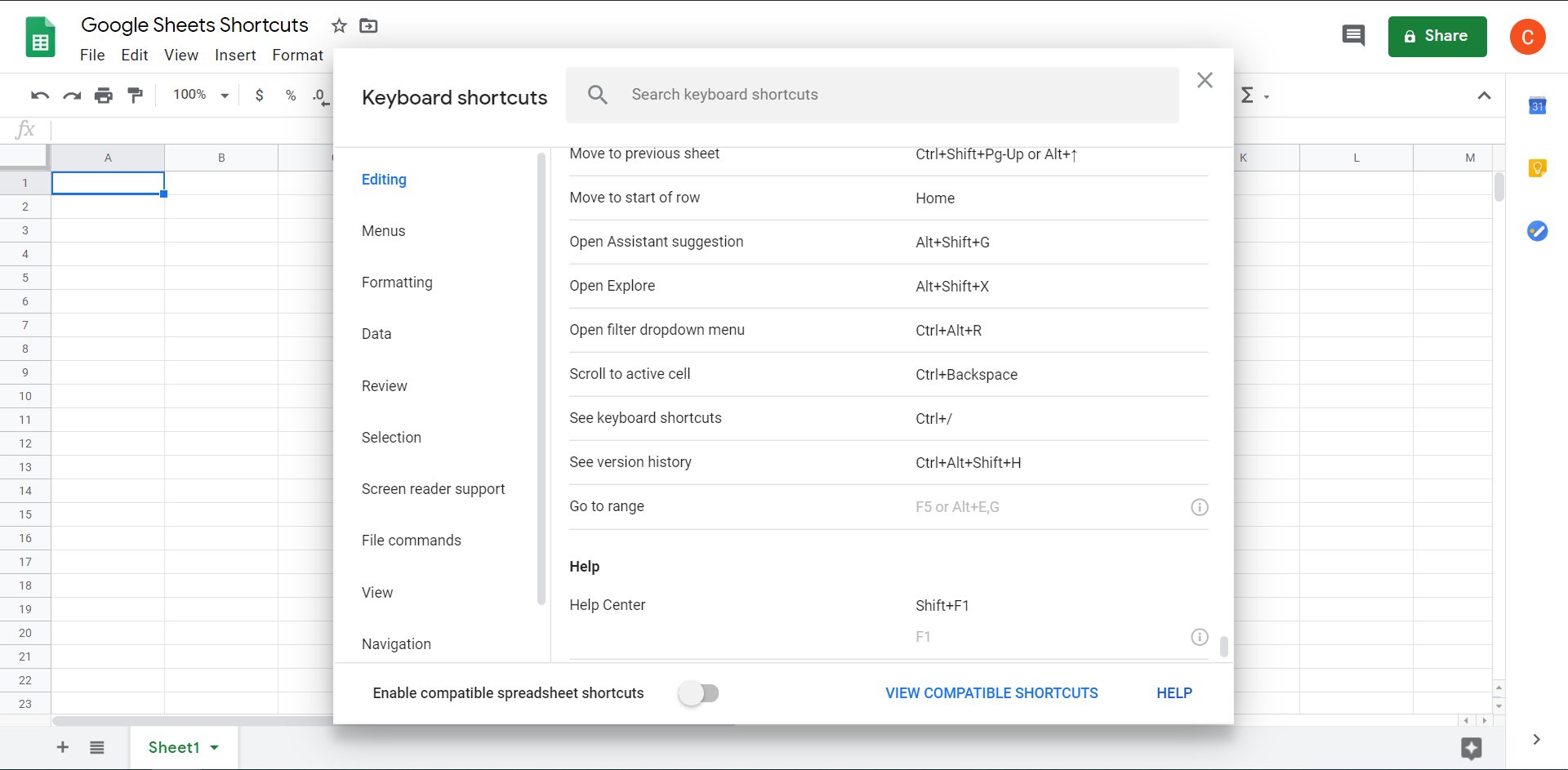Toggle Enable compatible spreadsheet shortcuts switch
The width and height of the screenshot is (1568, 770).
click(699, 693)
